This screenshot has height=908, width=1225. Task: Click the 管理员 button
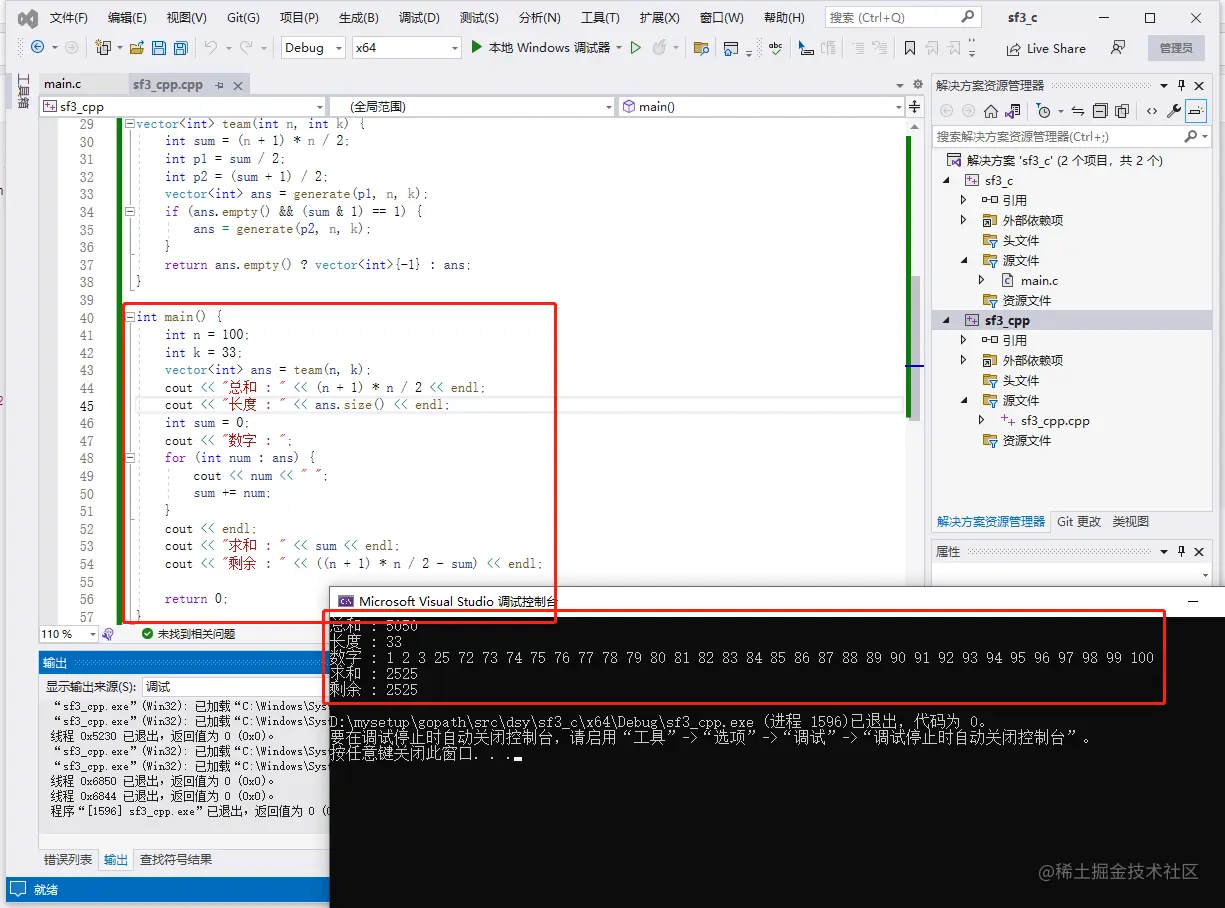[x=1176, y=48]
